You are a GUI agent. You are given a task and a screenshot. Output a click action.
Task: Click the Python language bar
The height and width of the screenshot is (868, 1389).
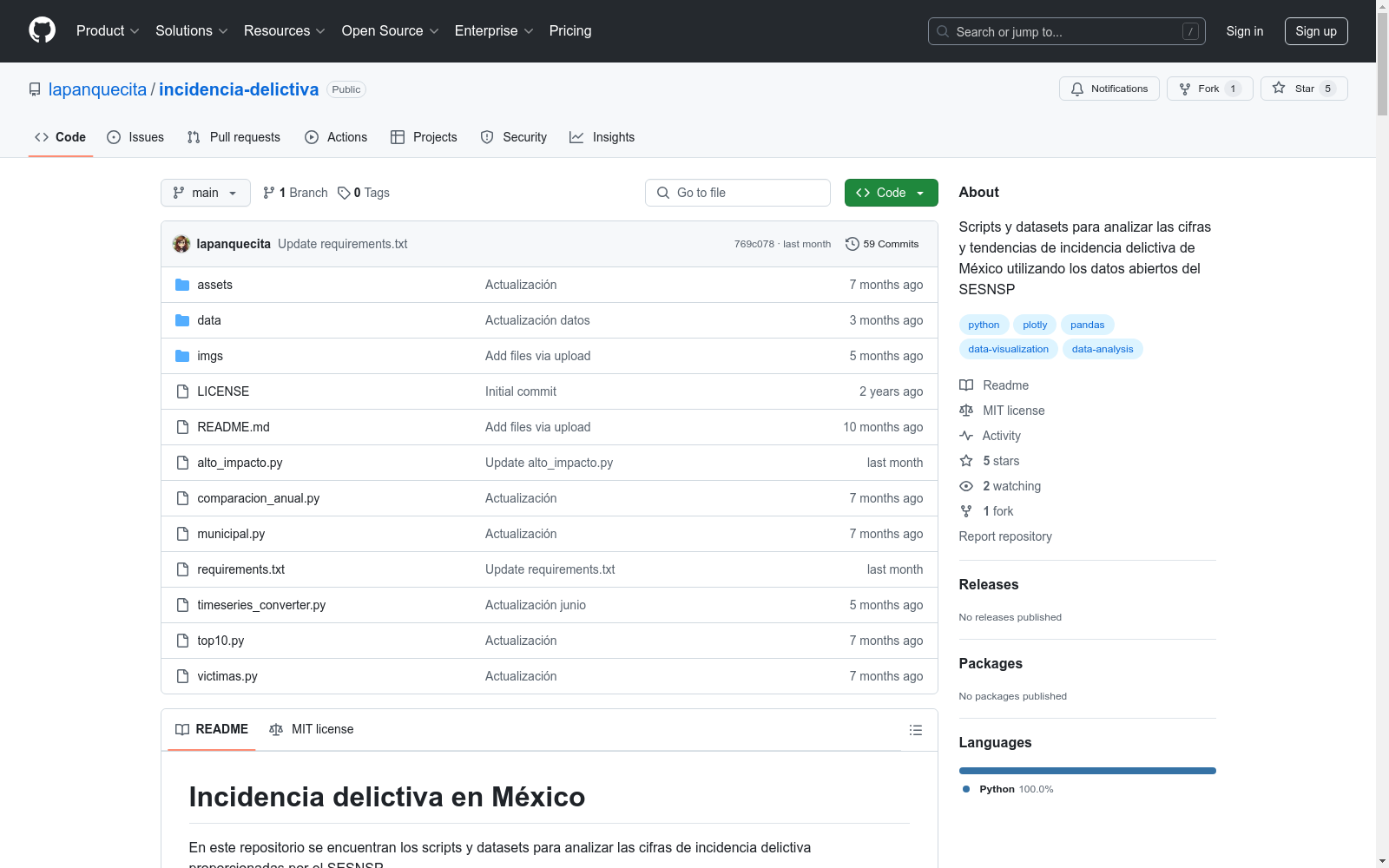click(x=1088, y=771)
